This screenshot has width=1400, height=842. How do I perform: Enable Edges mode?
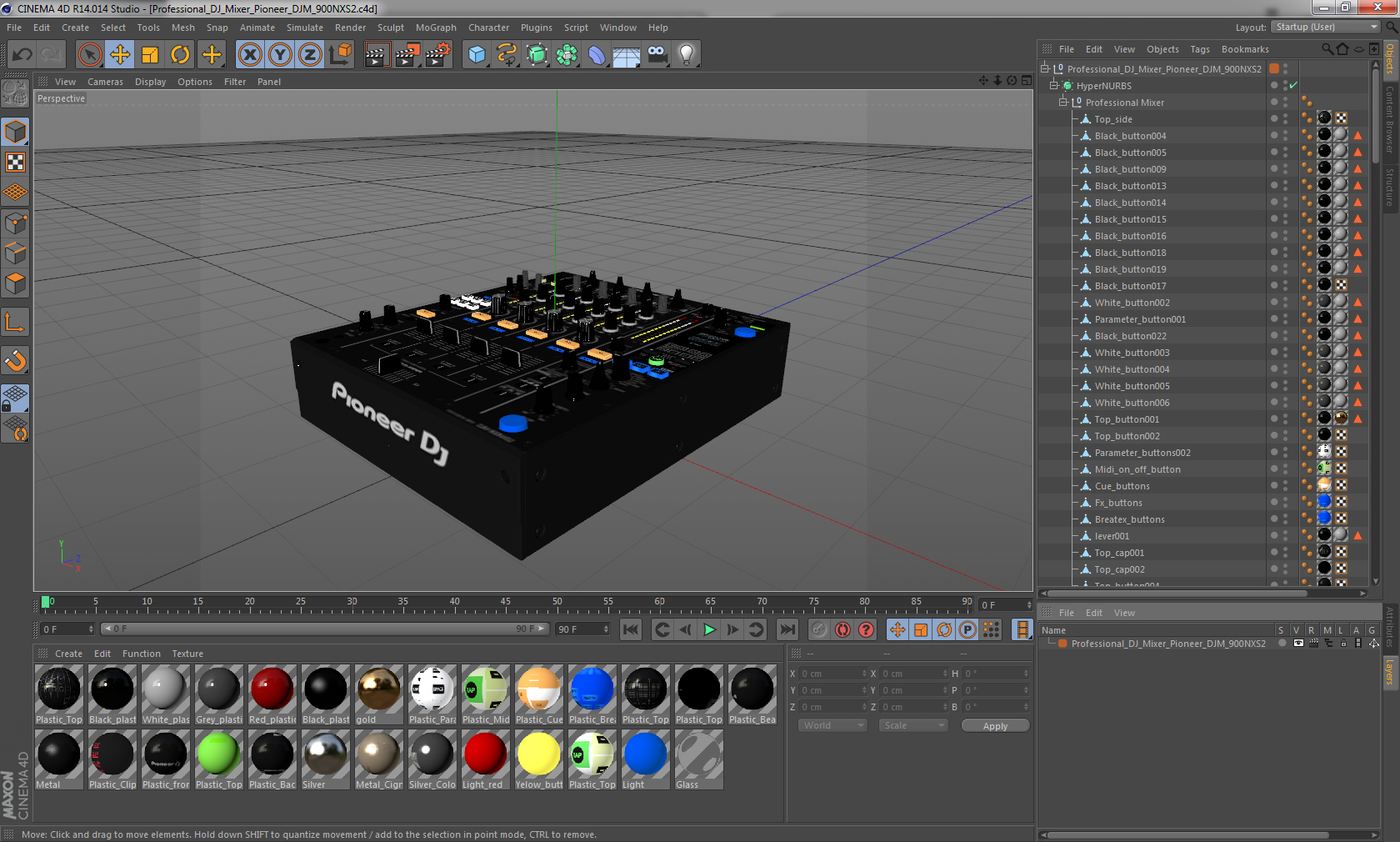click(15, 253)
